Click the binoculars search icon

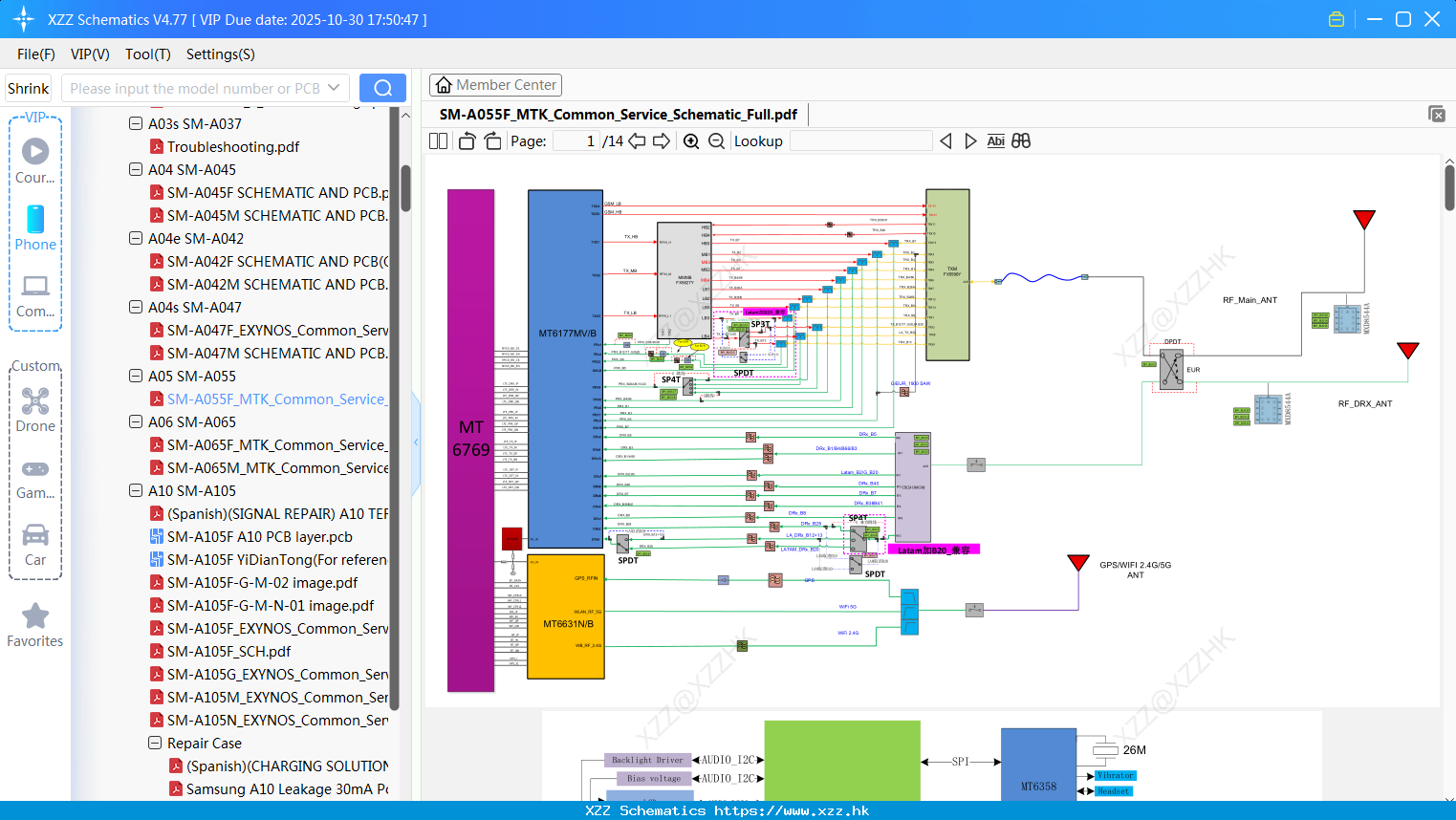[x=1021, y=141]
